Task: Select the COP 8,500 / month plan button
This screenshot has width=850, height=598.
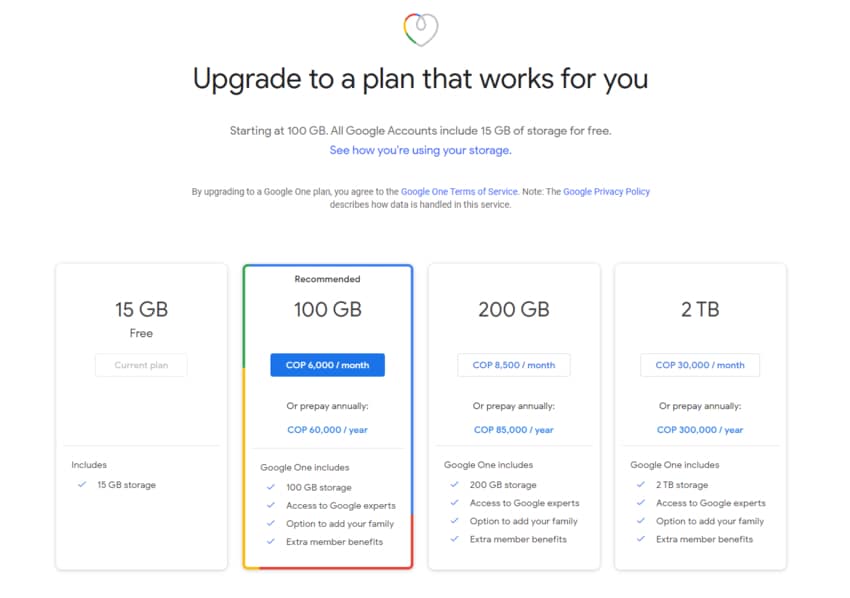Action: (513, 364)
